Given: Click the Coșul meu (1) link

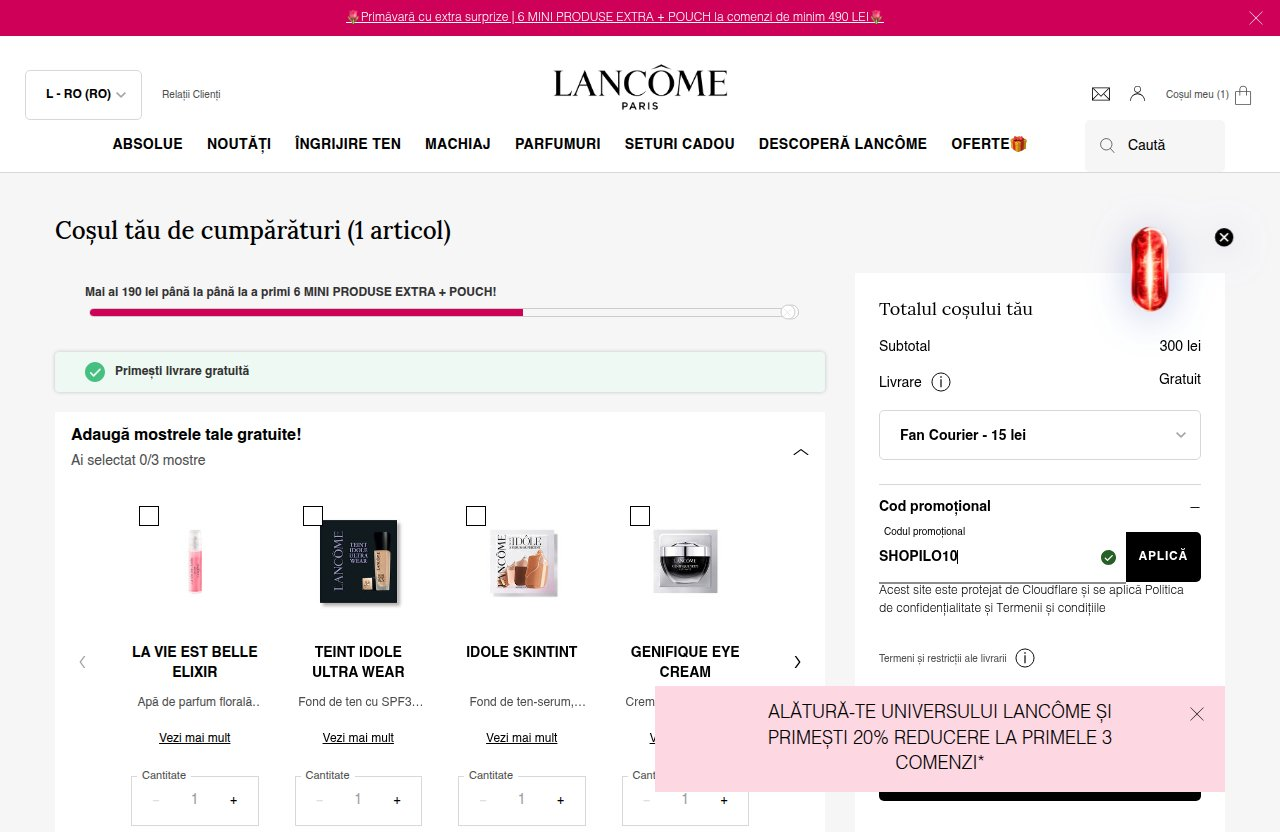Looking at the screenshot, I should tap(1197, 95).
